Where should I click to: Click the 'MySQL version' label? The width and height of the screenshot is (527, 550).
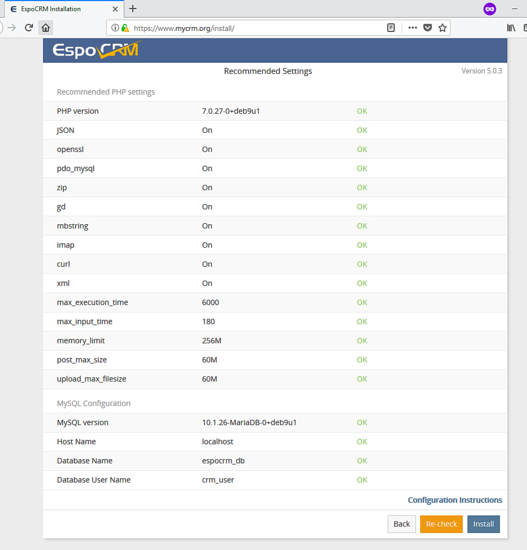(82, 423)
